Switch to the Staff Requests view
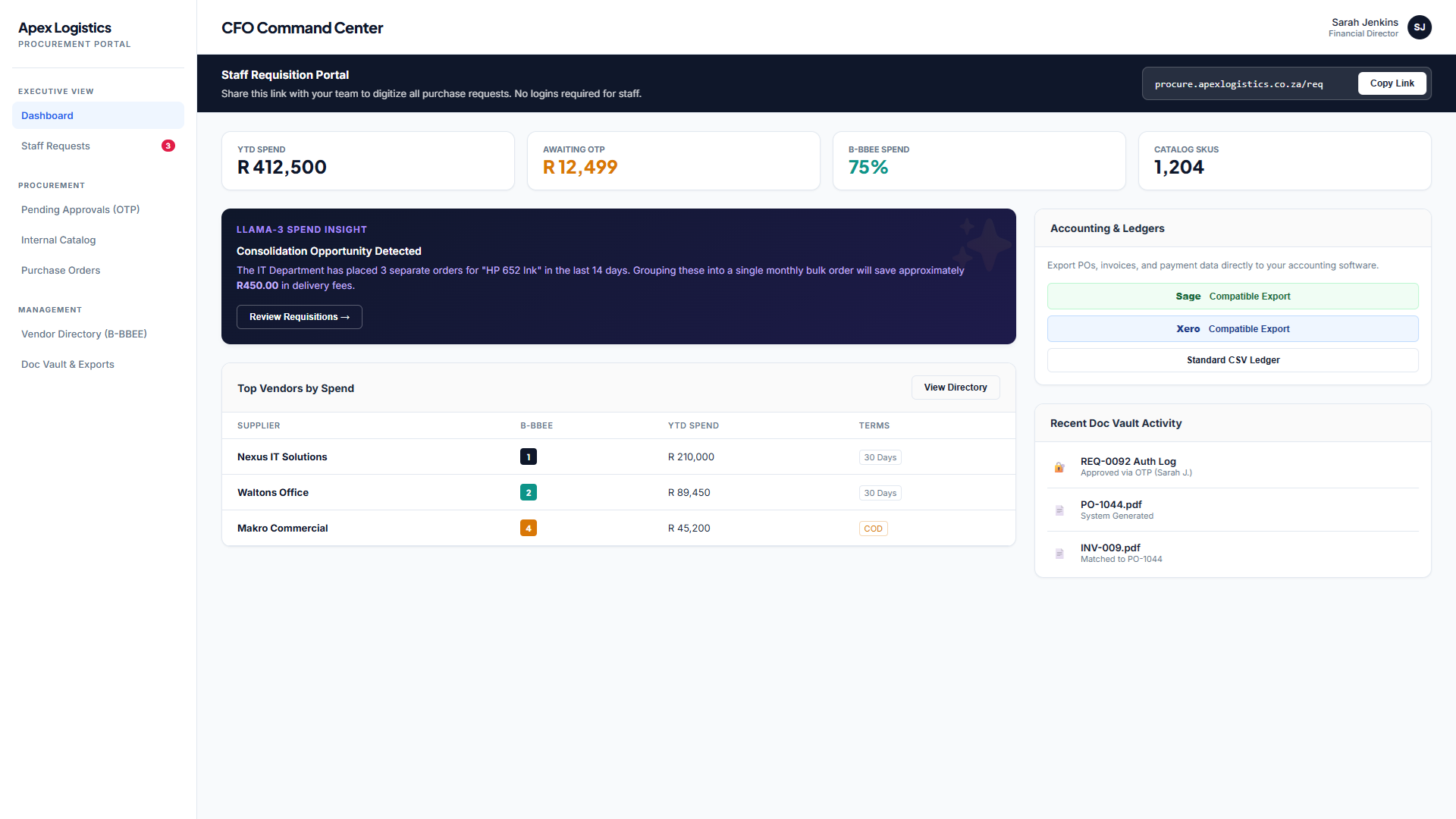 [x=55, y=146]
